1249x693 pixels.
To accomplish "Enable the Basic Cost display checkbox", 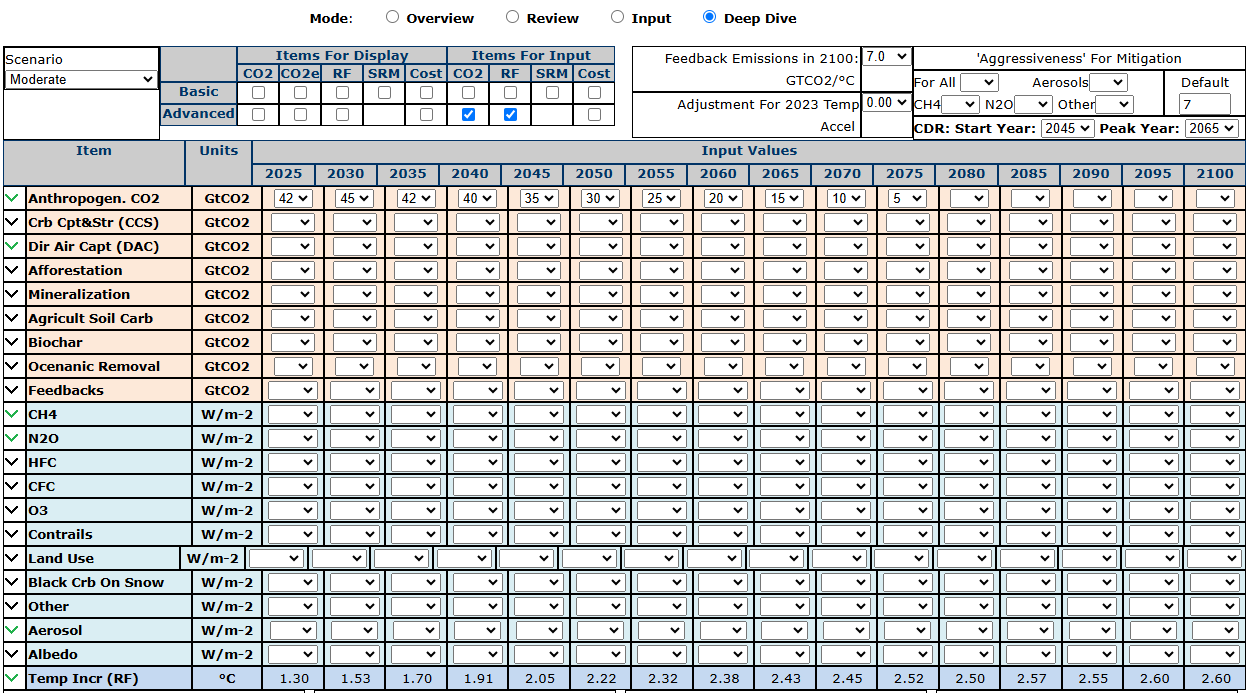I will pyautogui.click(x=426, y=92).
